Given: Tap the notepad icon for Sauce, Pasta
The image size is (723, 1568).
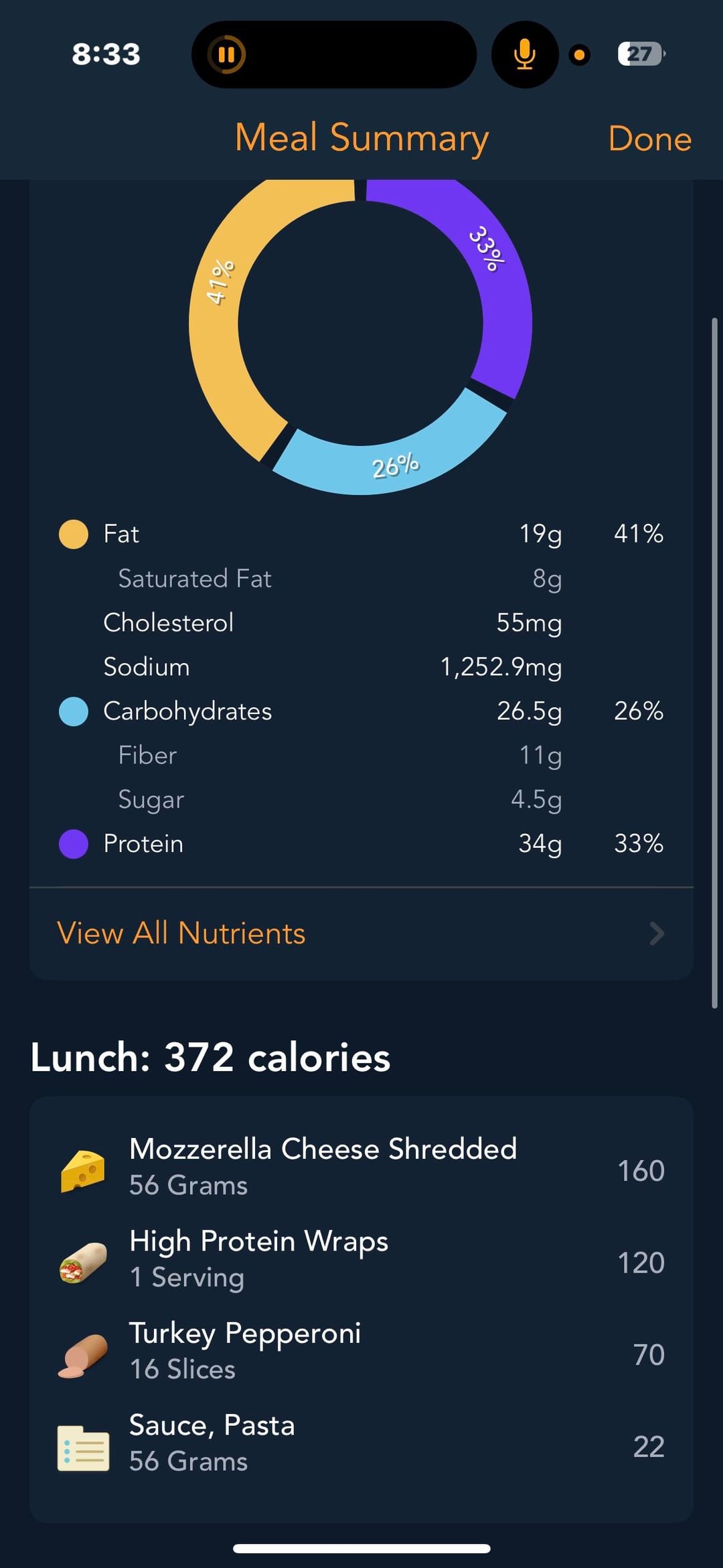Looking at the screenshot, I should pyautogui.click(x=83, y=1447).
